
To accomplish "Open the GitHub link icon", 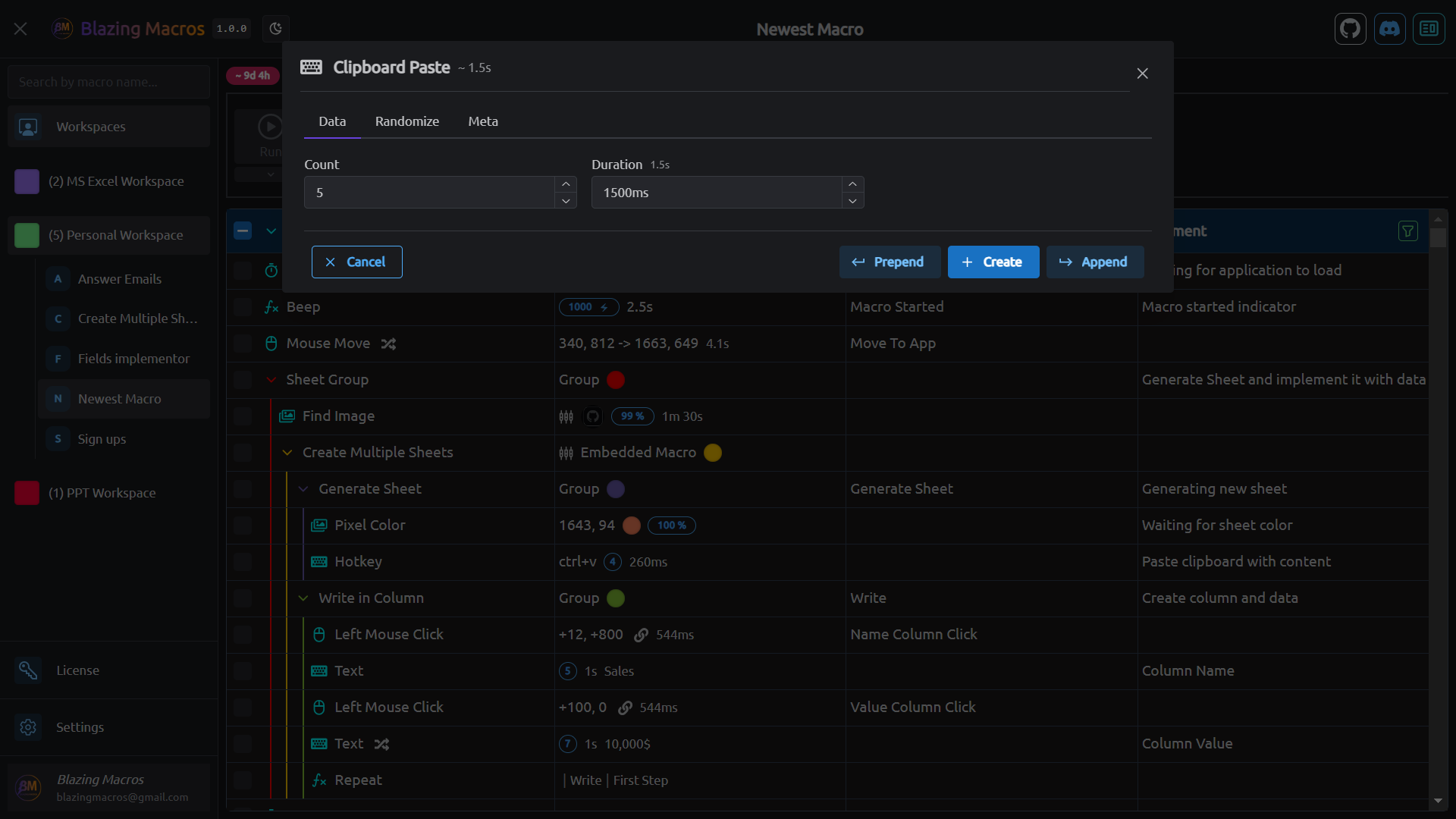I will coord(1350,29).
